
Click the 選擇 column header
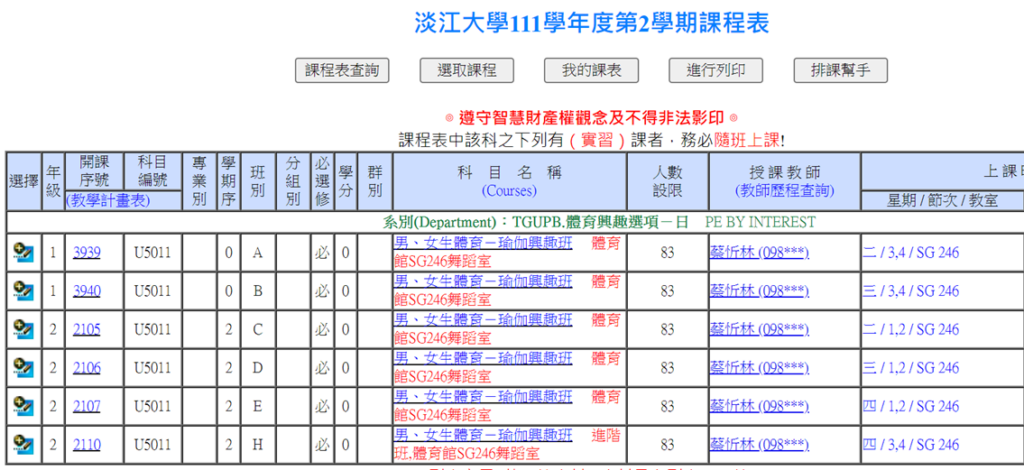[x=24, y=181]
